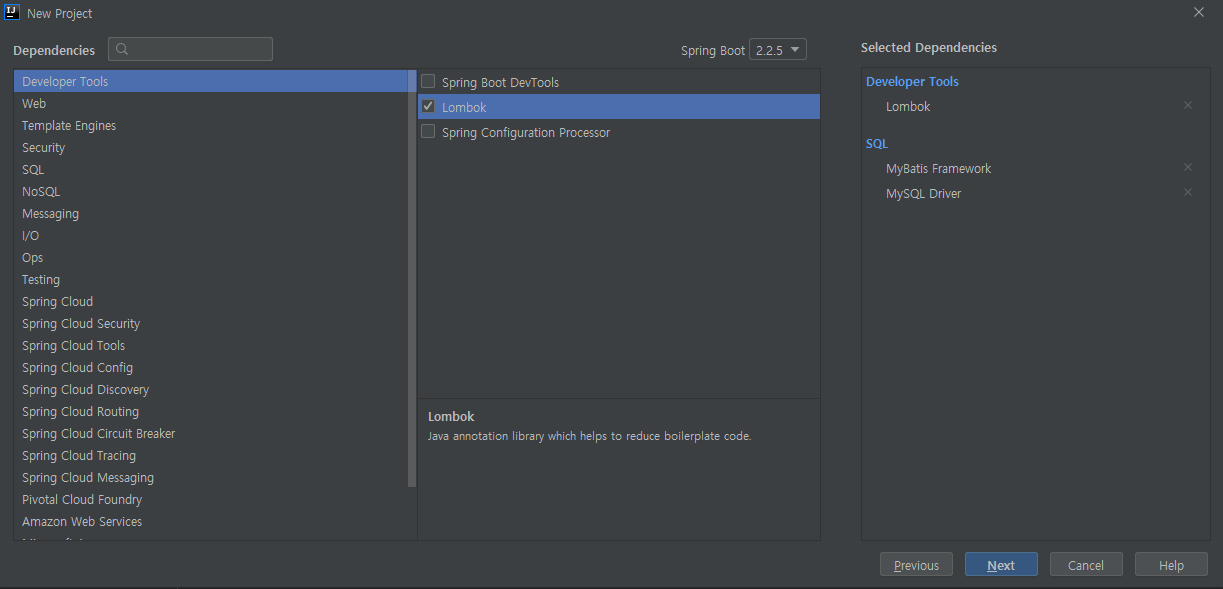Image resolution: width=1223 pixels, height=589 pixels.
Task: Select the Ops category
Action: (x=211, y=257)
